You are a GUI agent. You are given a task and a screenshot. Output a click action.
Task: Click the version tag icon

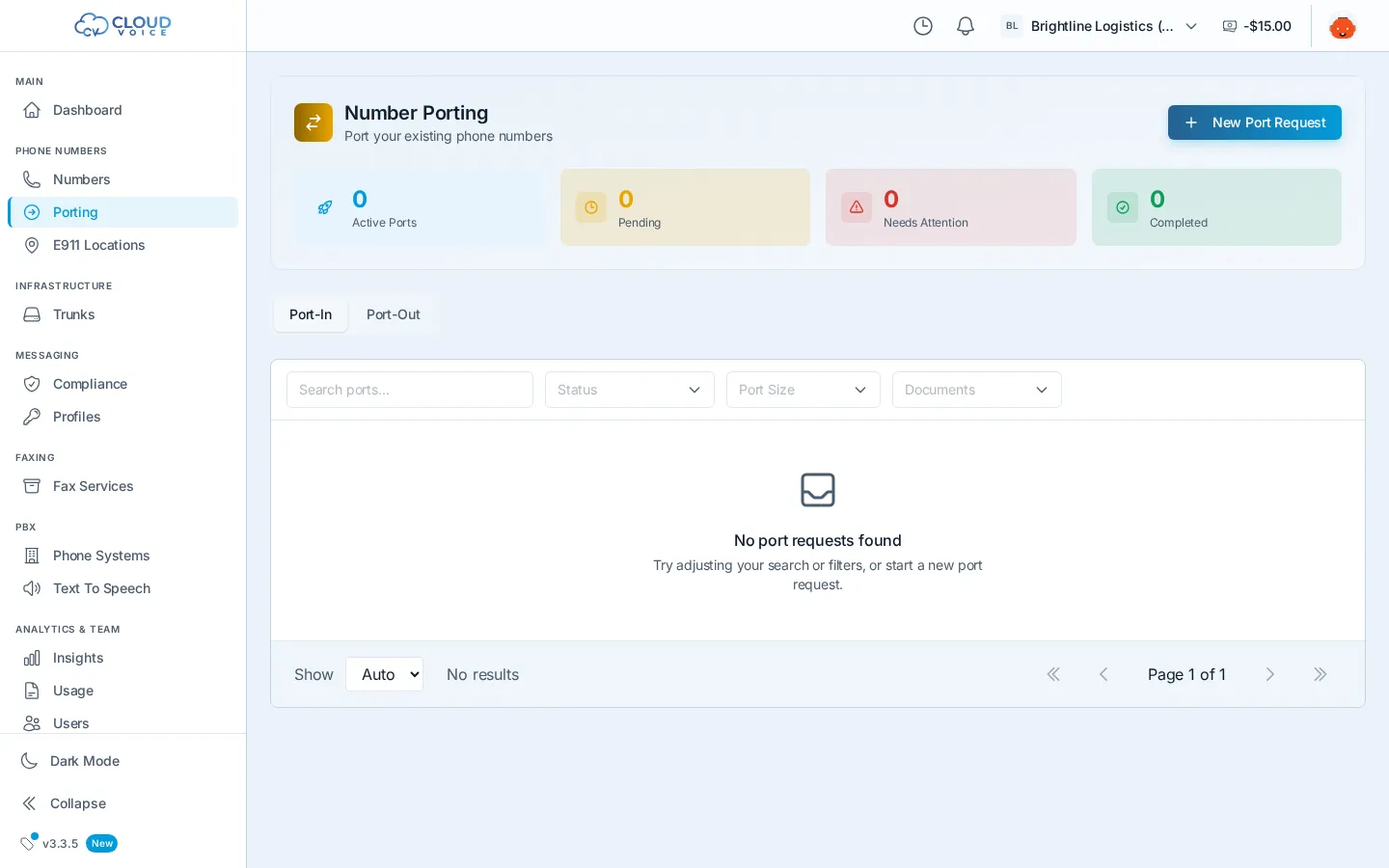[x=28, y=843]
